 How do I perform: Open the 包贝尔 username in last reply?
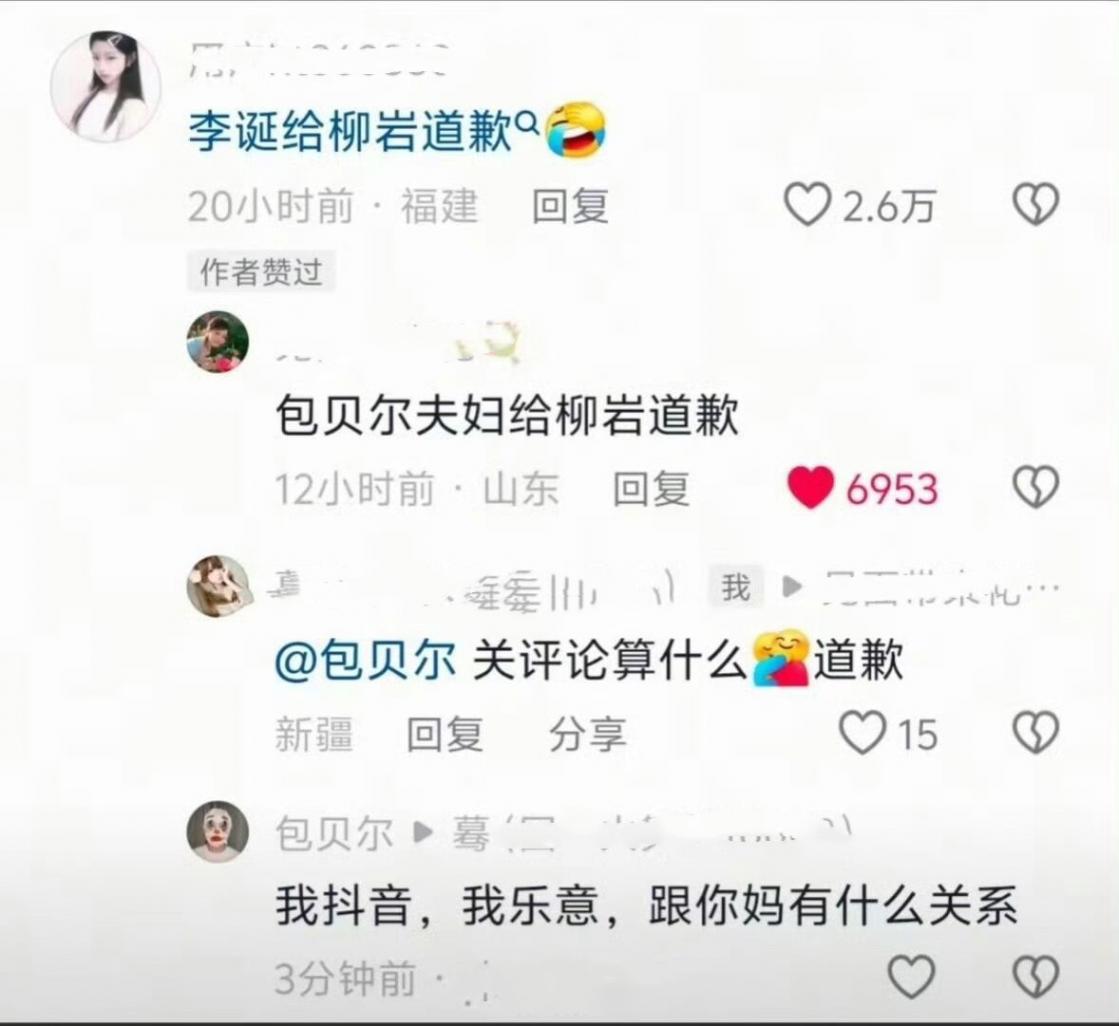point(335,833)
